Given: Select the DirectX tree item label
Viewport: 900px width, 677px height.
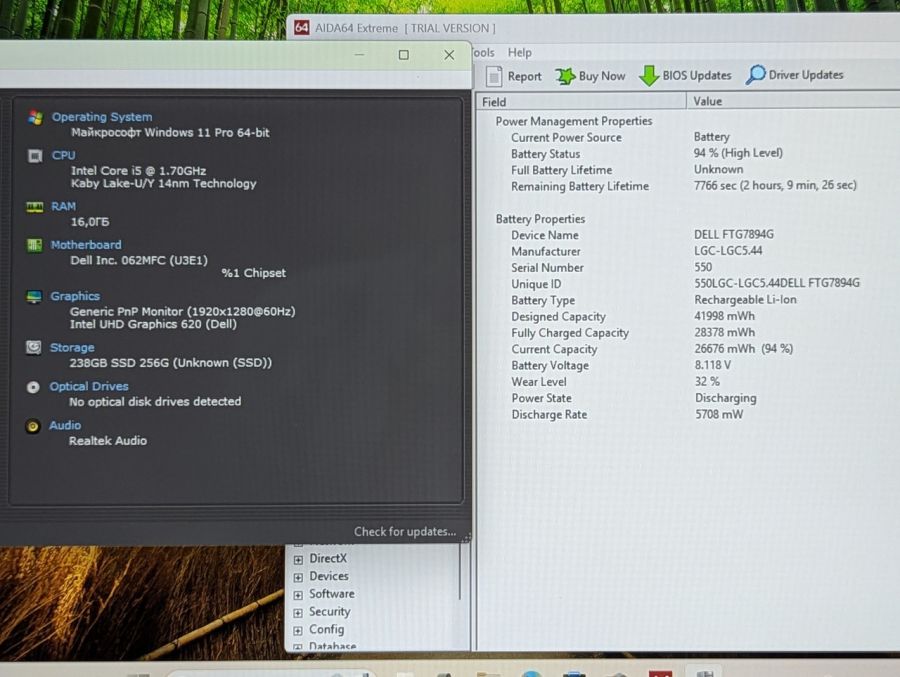Looking at the screenshot, I should coord(328,558).
